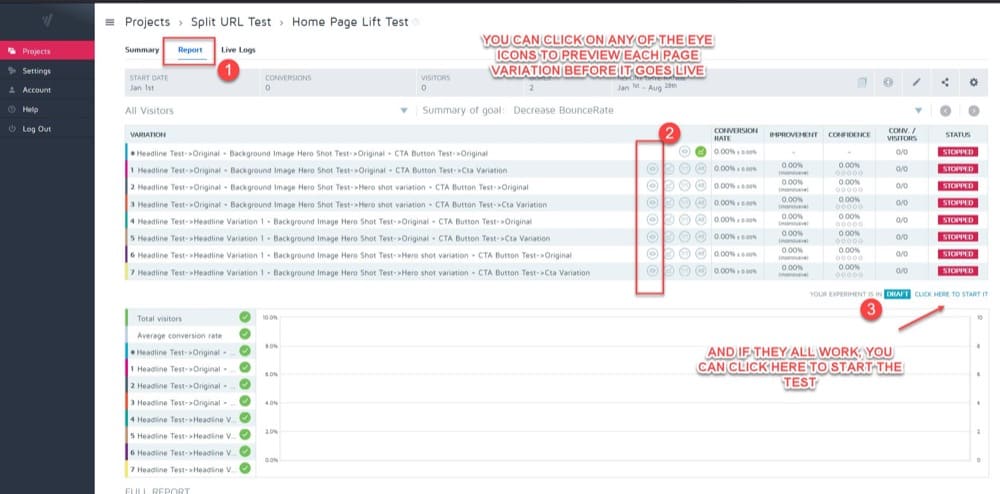Viewport: 1000px width, 494px height.
Task: Go to previous goal with left arrow circle
Action: pyautogui.click(x=945, y=110)
